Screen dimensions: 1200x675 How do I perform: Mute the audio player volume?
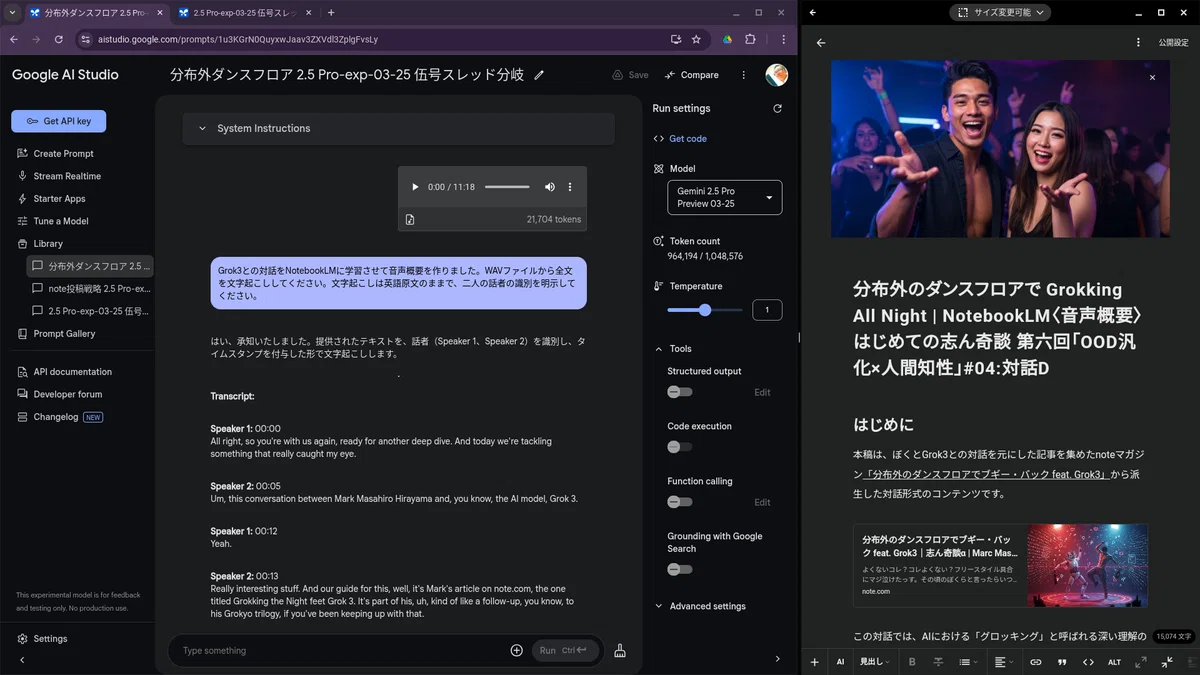(549, 187)
